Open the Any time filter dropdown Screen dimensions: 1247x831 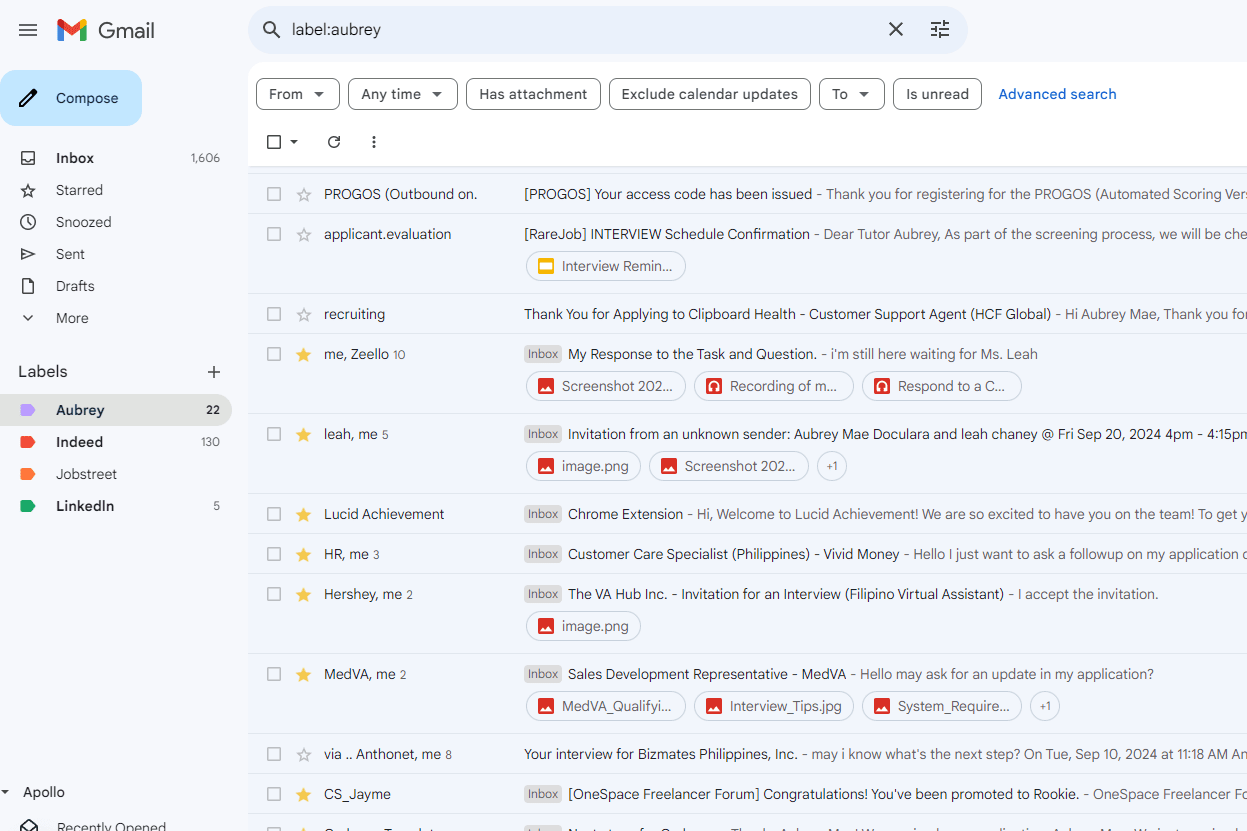403,94
